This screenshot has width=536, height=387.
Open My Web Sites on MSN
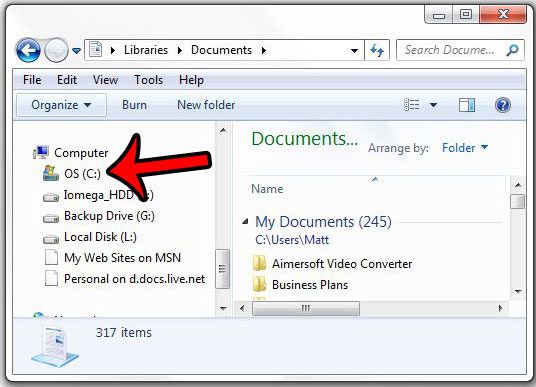pyautogui.click(x=122, y=258)
